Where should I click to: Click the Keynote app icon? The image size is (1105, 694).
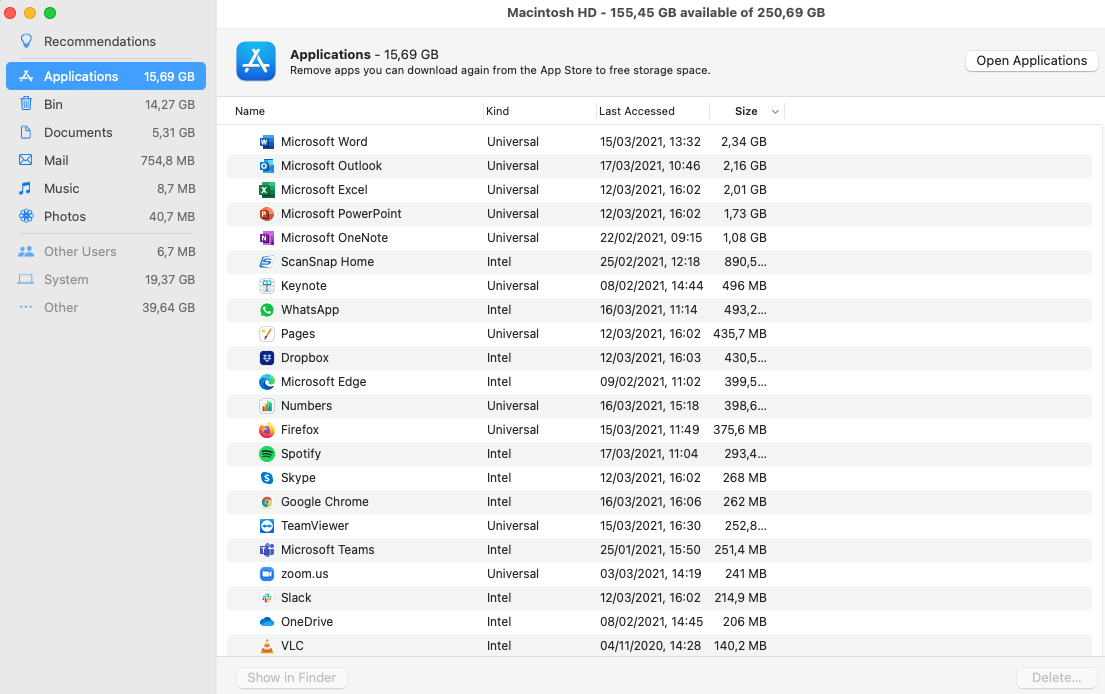tap(266, 285)
